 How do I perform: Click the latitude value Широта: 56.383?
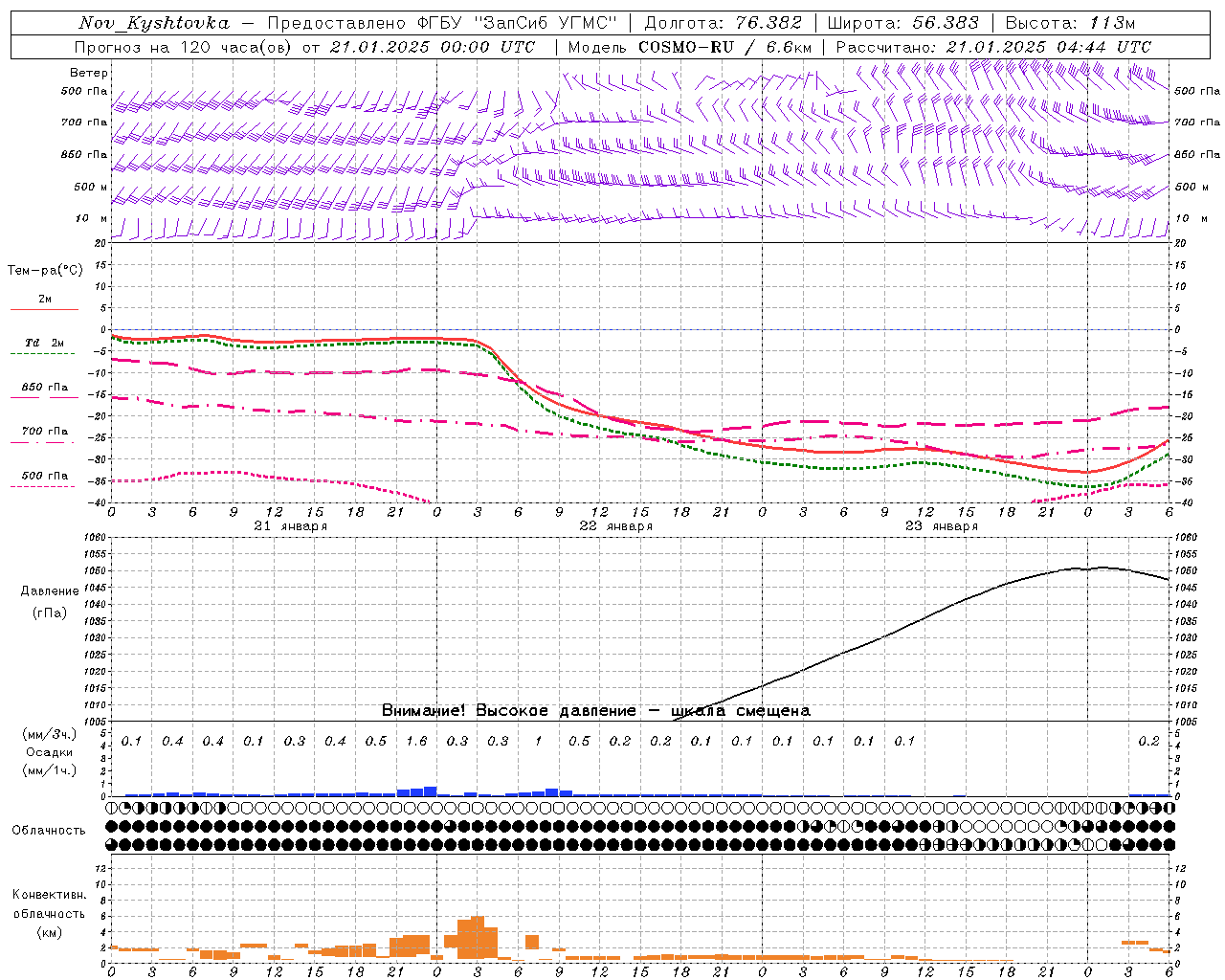[x=902, y=23]
